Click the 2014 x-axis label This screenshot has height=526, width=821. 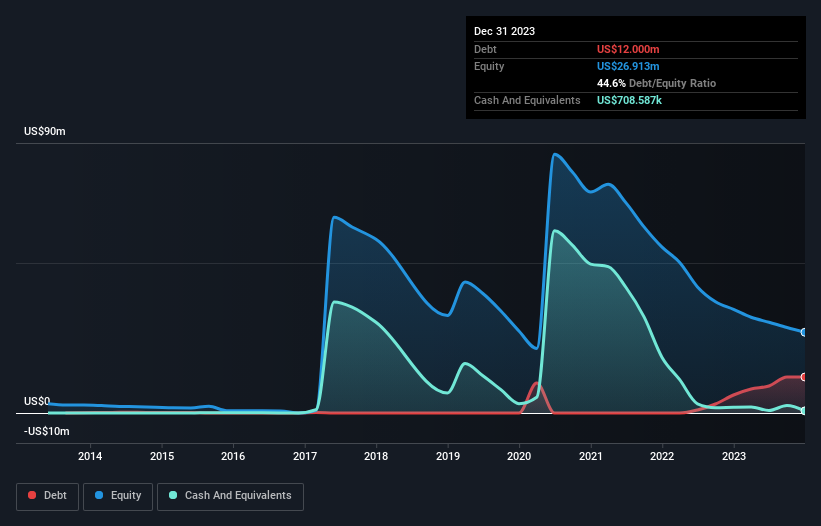pyautogui.click(x=90, y=456)
